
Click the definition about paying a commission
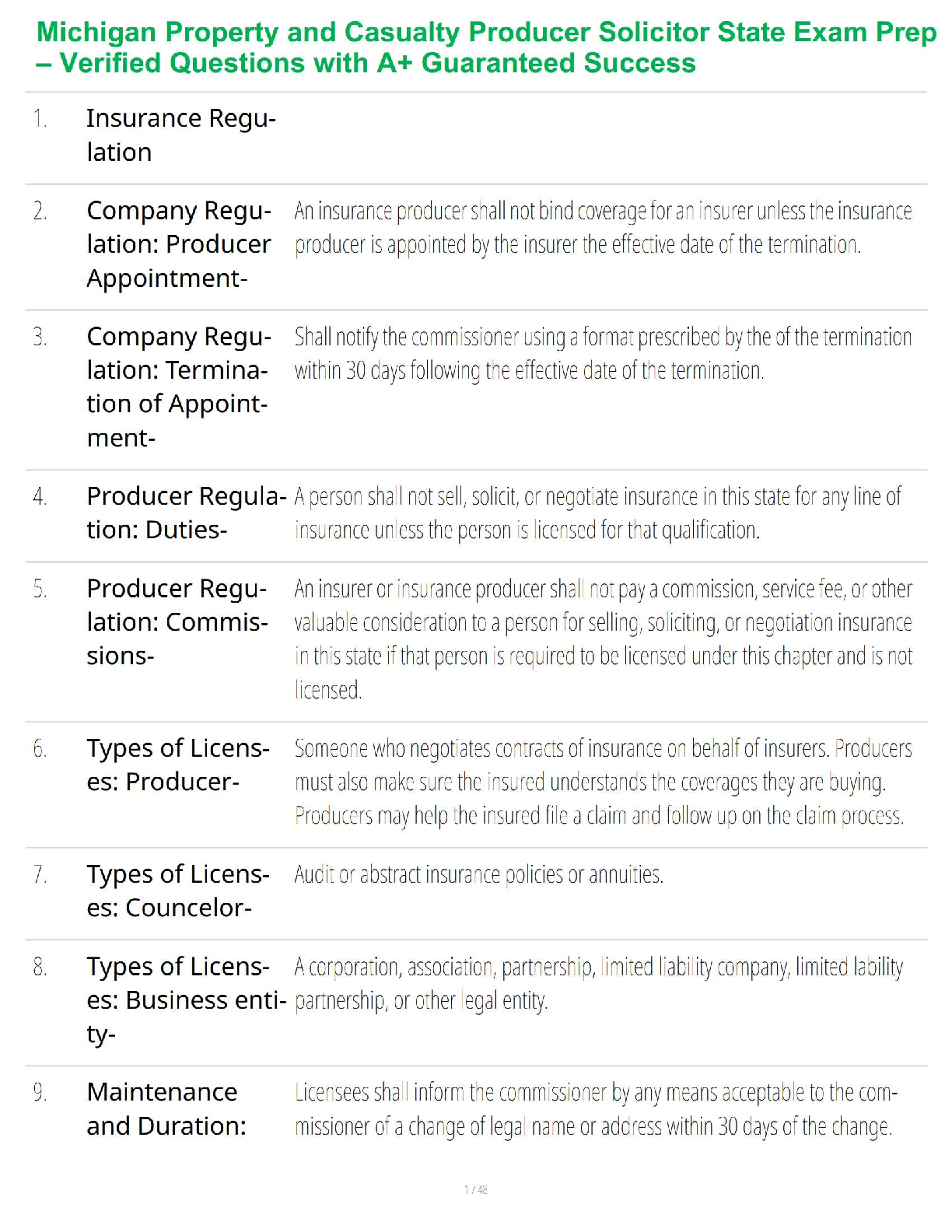coord(603,639)
